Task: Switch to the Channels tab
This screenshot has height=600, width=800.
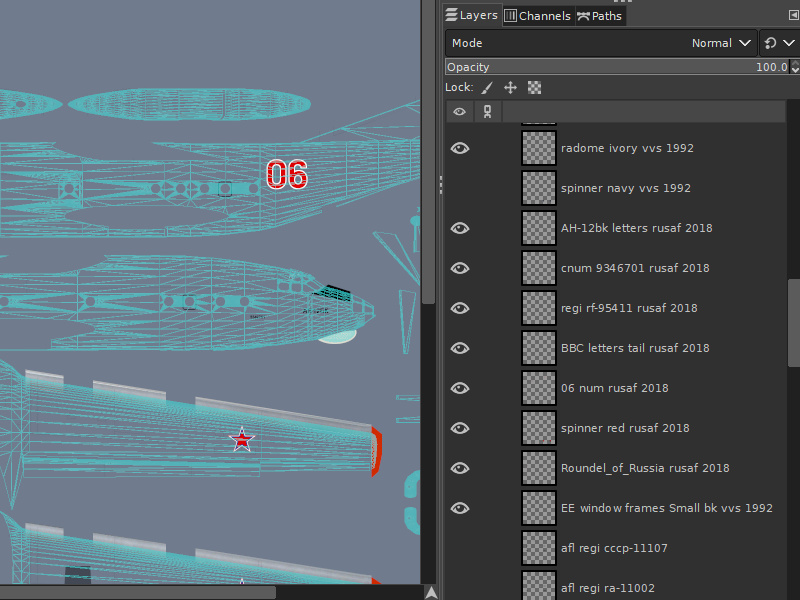Action: pos(537,15)
